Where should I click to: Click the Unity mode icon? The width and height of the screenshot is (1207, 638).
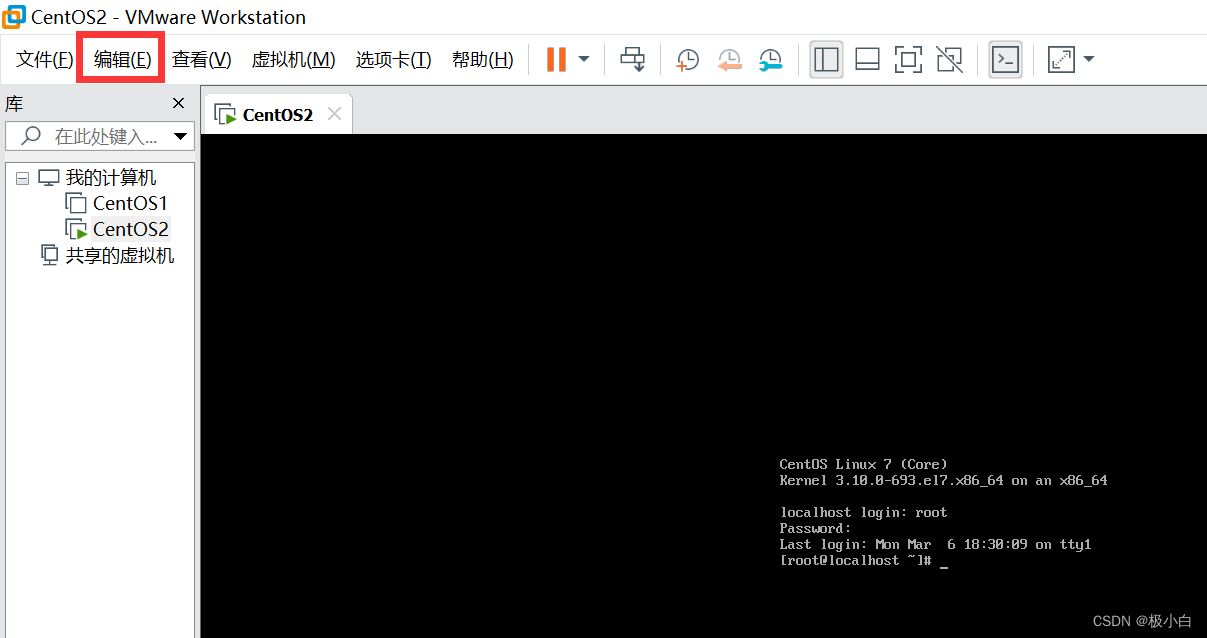(949, 60)
